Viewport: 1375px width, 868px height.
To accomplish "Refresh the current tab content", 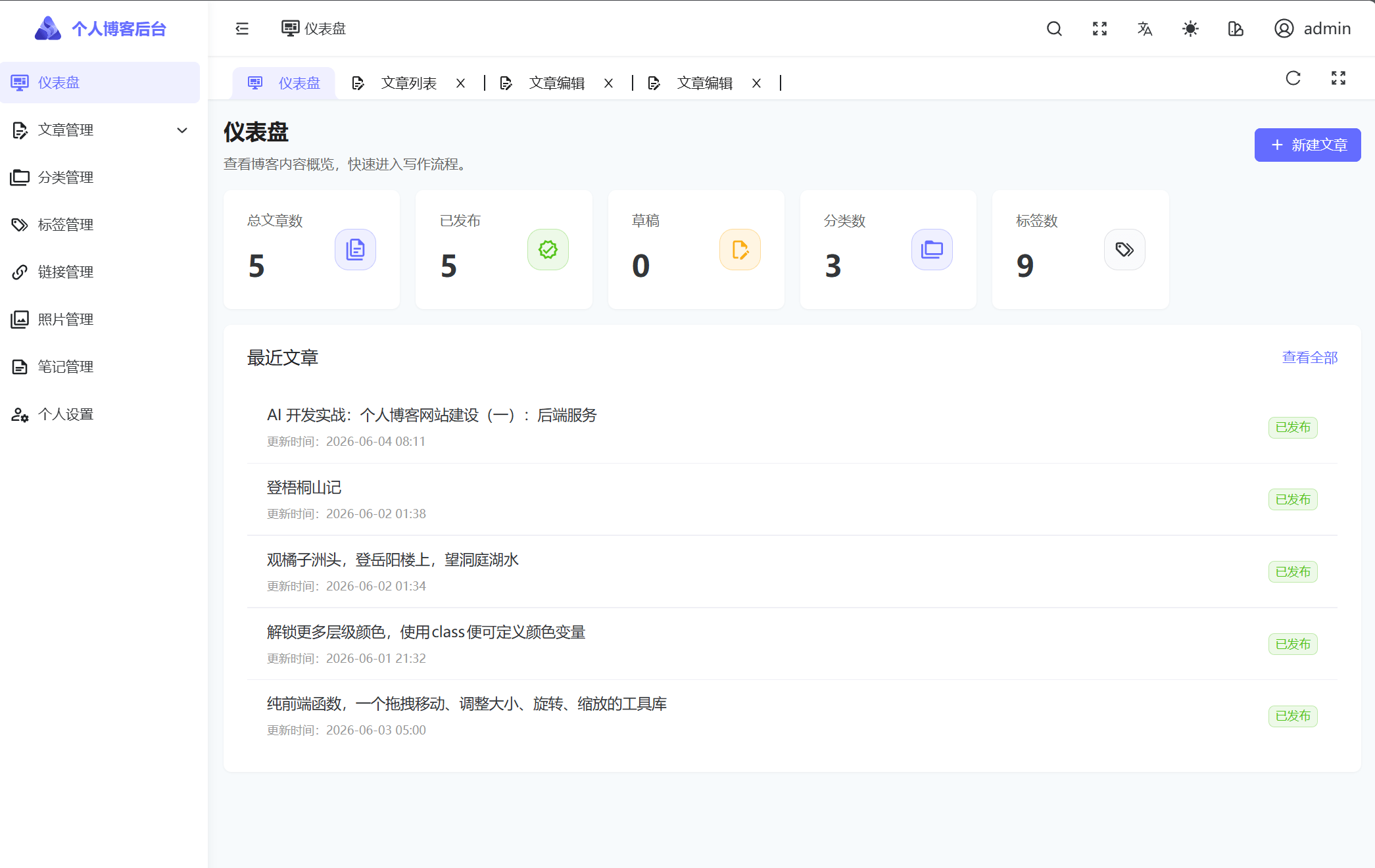I will pos(1293,78).
